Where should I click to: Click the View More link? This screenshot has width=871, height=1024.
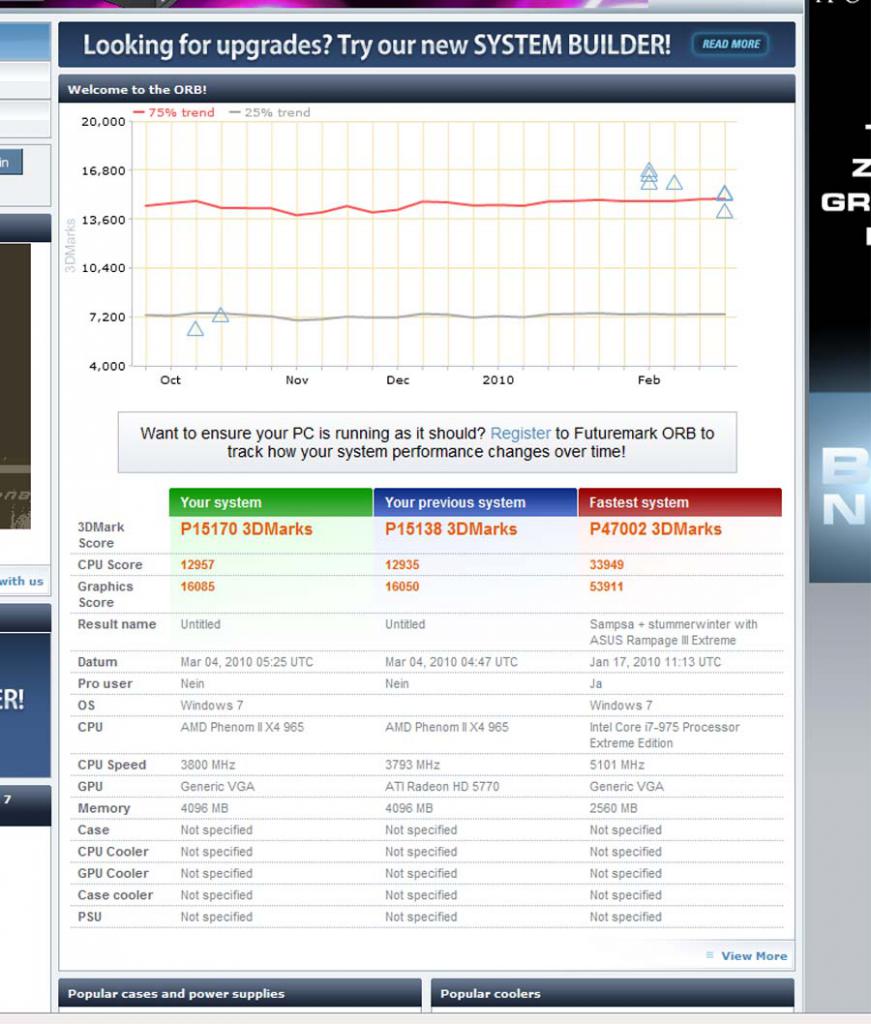pyautogui.click(x=754, y=955)
